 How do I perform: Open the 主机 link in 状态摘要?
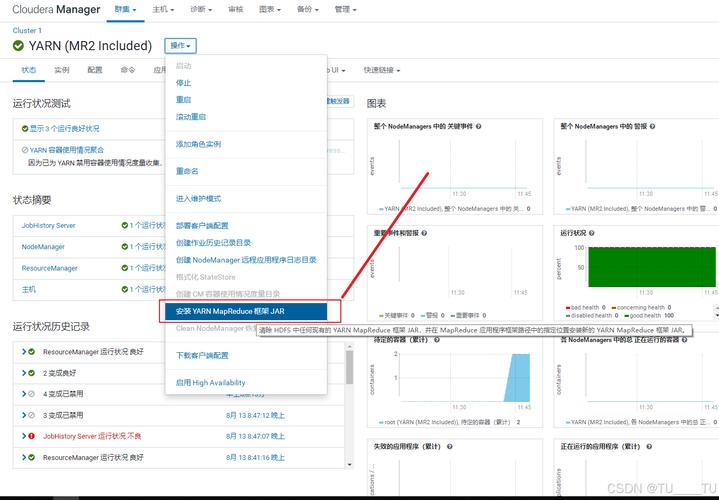pyautogui.click(x=28, y=289)
